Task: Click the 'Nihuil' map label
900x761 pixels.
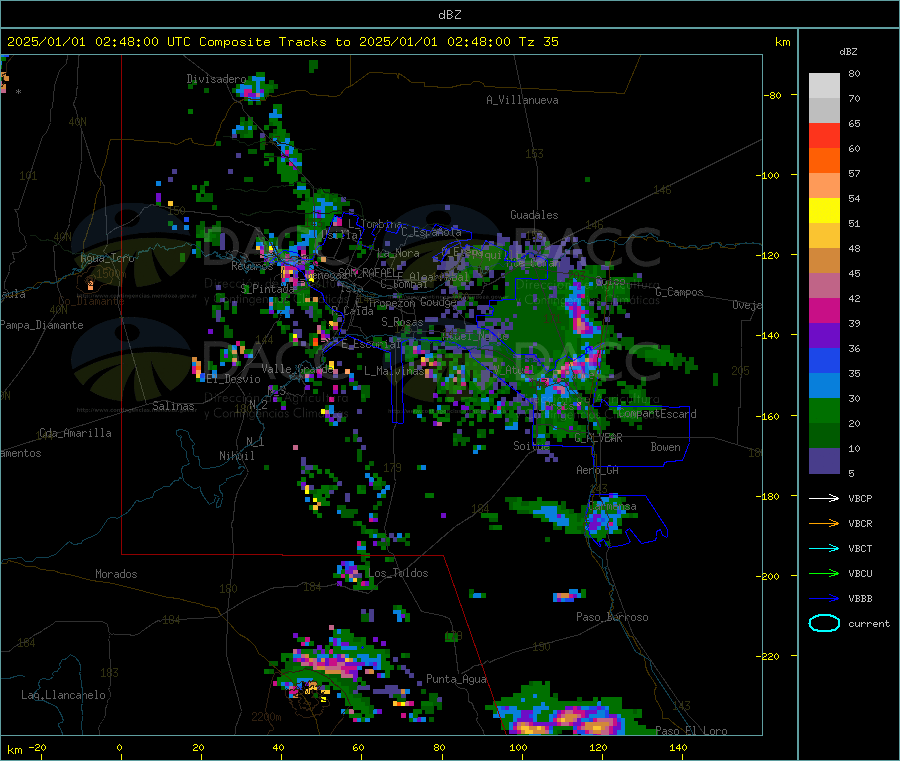Action: coord(236,456)
